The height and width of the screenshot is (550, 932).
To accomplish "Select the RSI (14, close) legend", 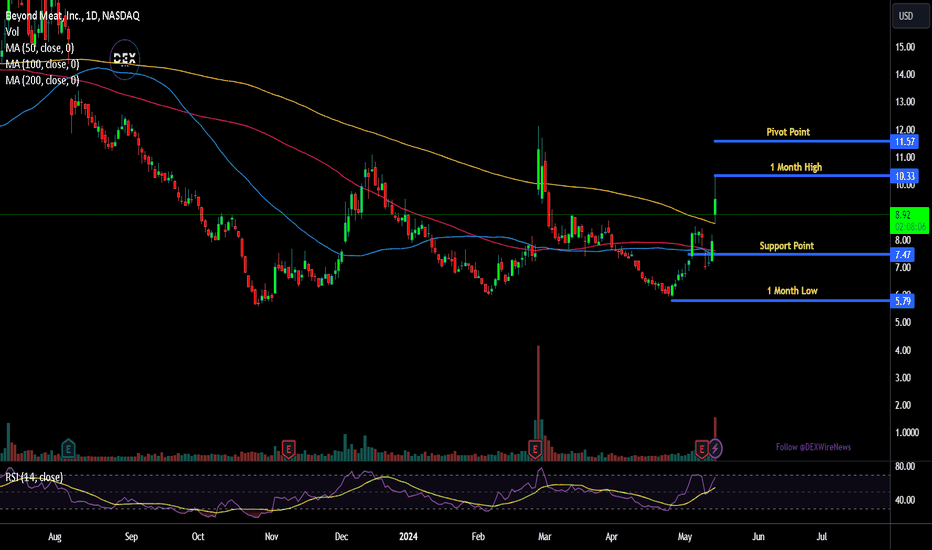I will click(x=34, y=477).
